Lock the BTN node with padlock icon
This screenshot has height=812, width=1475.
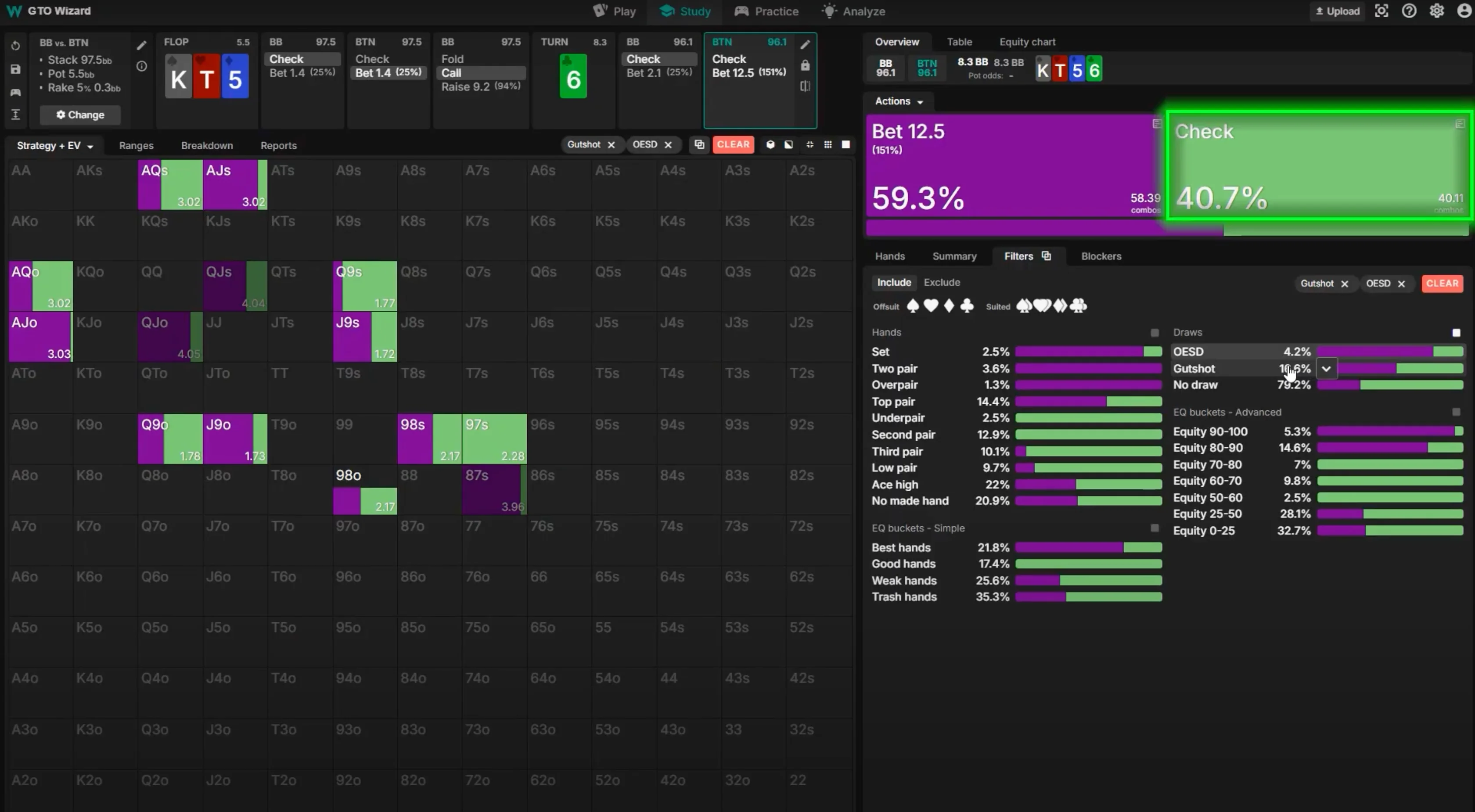(805, 65)
